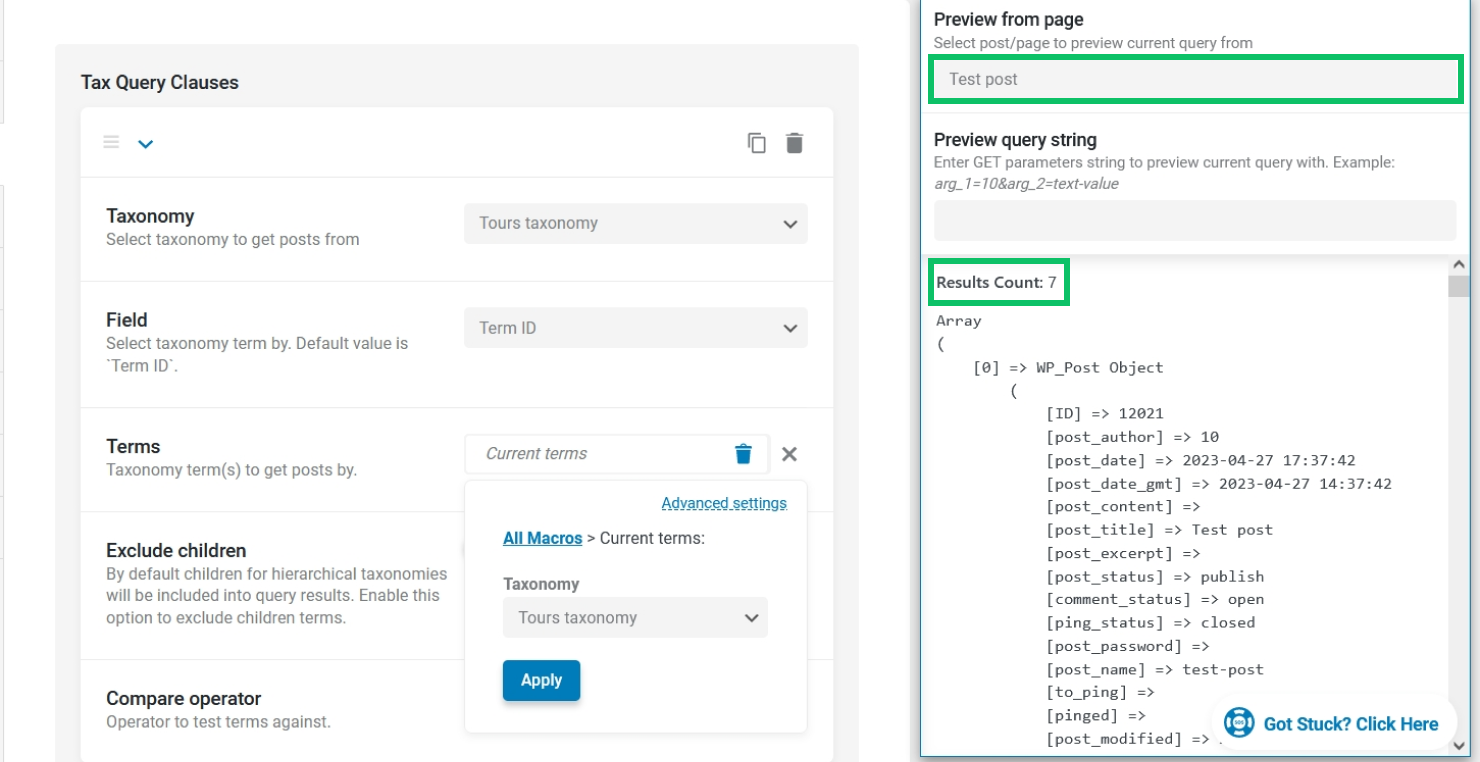Click the Tax Query Clauses heading
Image resolution: width=1480 pixels, height=762 pixels.
[160, 82]
